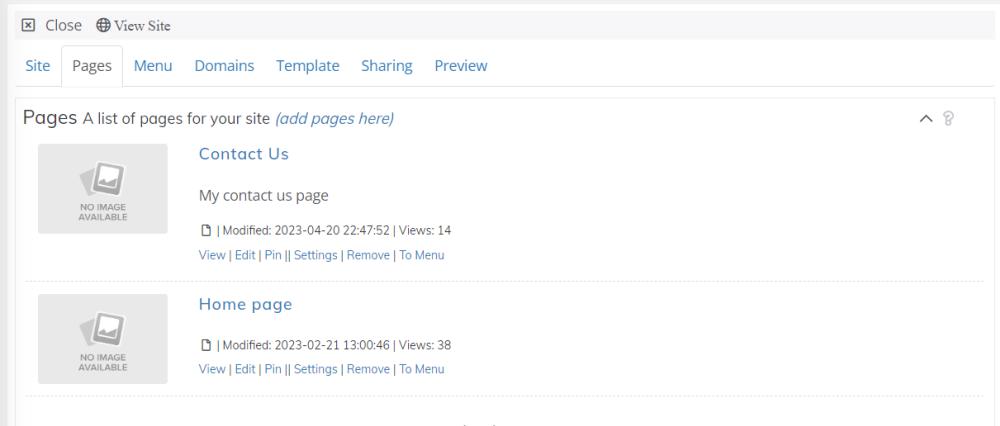Go to the Template tab
The width and height of the screenshot is (1000, 426).
(307, 66)
